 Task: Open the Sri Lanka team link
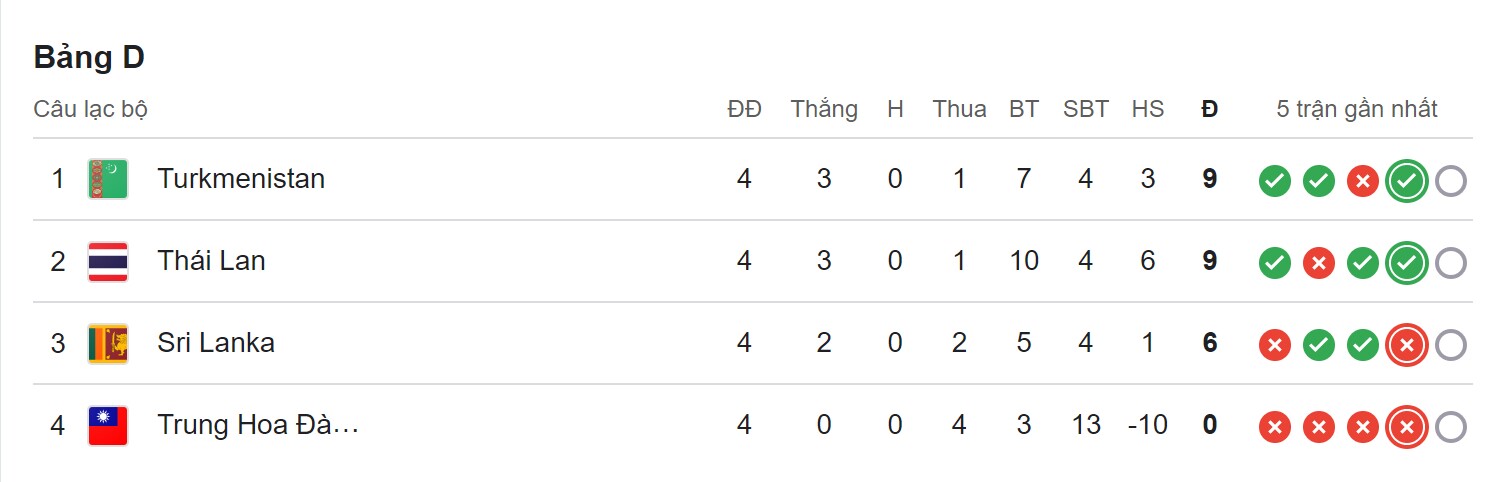tap(216, 343)
